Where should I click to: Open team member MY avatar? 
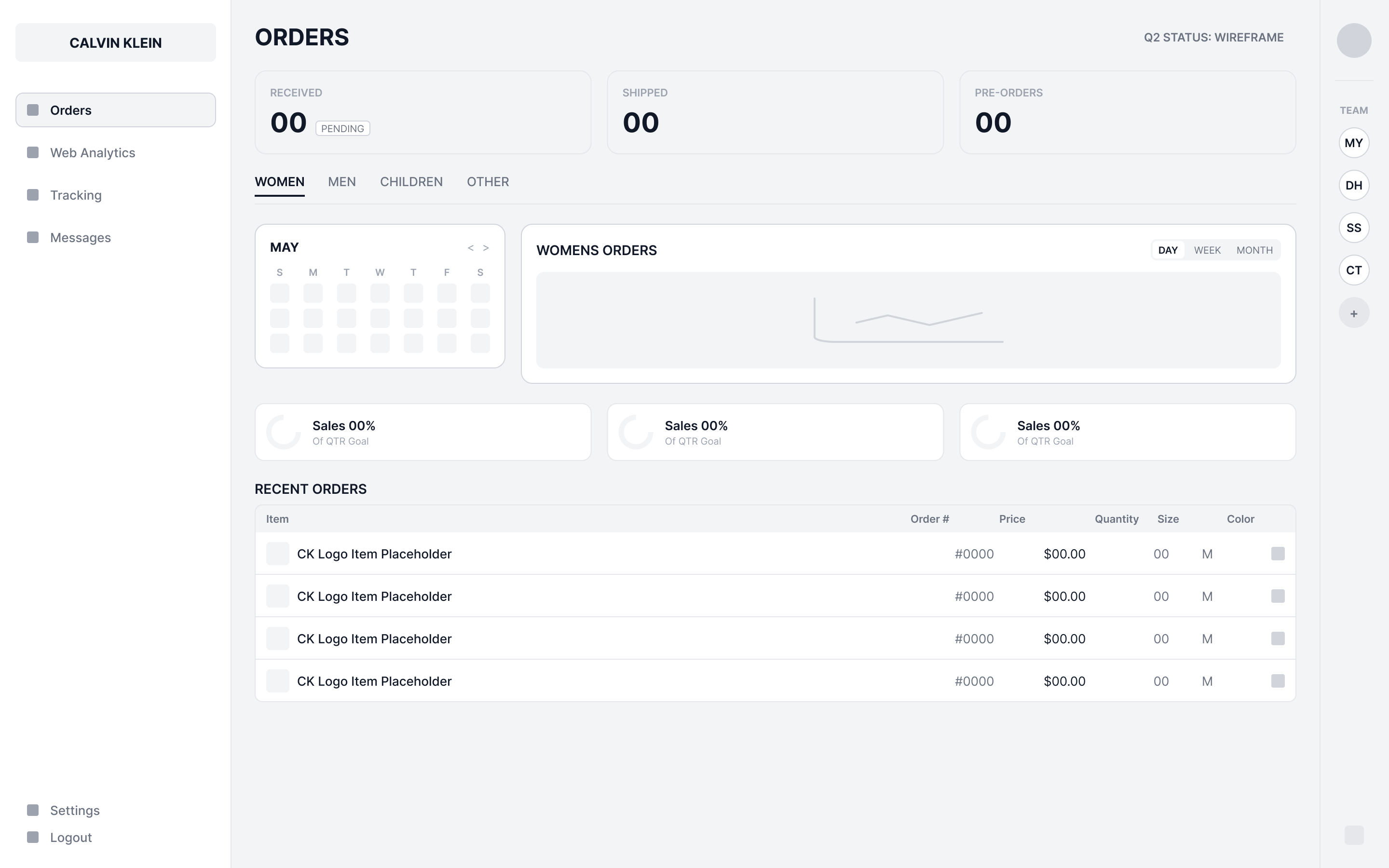[x=1354, y=143]
